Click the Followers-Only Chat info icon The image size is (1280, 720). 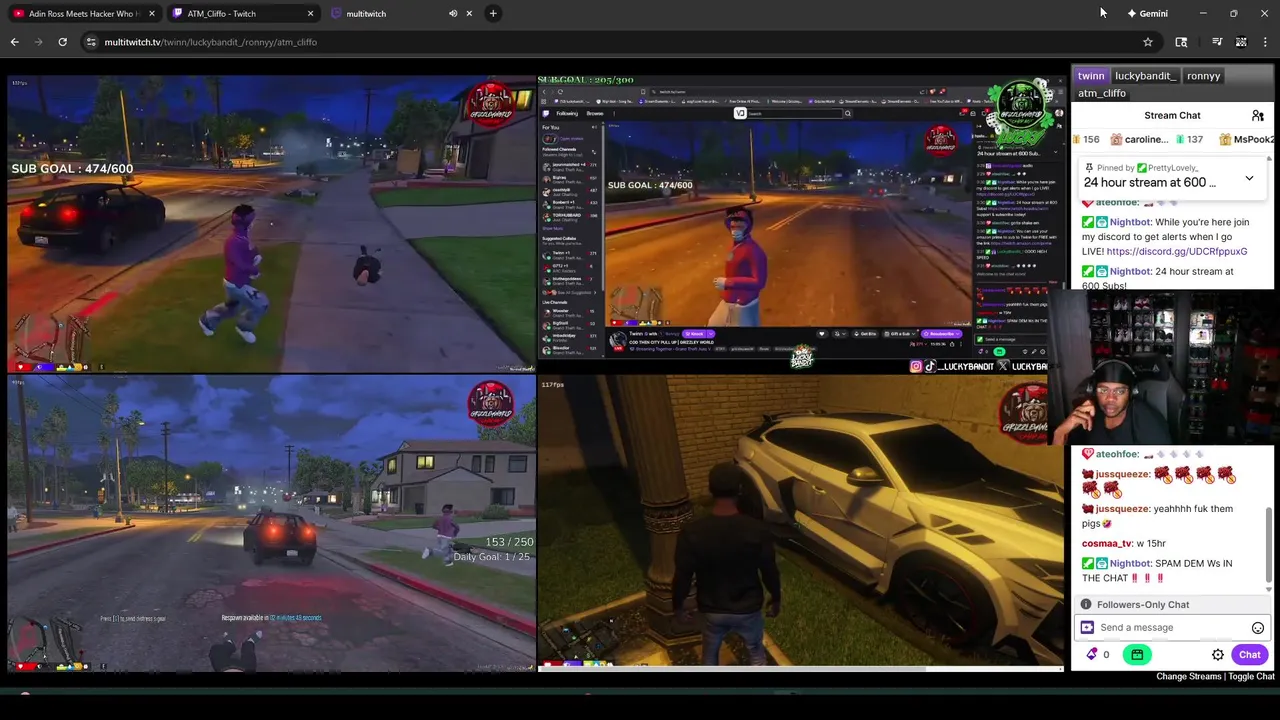click(1086, 605)
